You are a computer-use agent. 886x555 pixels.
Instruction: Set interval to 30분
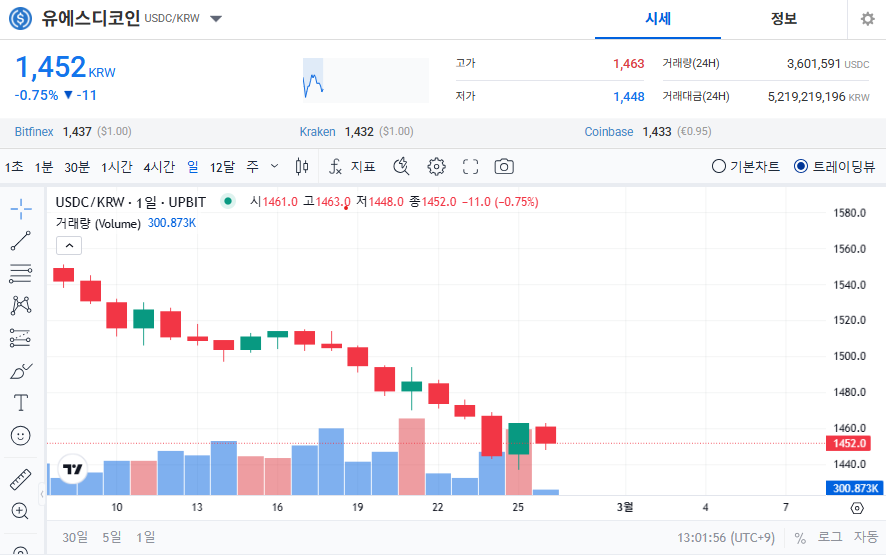[77, 167]
